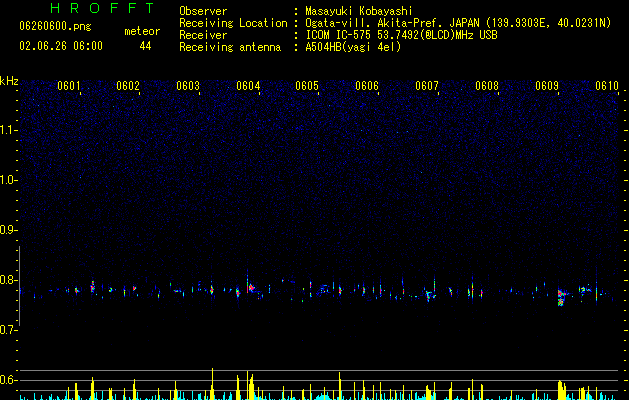This screenshot has height=400, width=629.
Task: Click the 0606 time marker
Action: (x=367, y=86)
